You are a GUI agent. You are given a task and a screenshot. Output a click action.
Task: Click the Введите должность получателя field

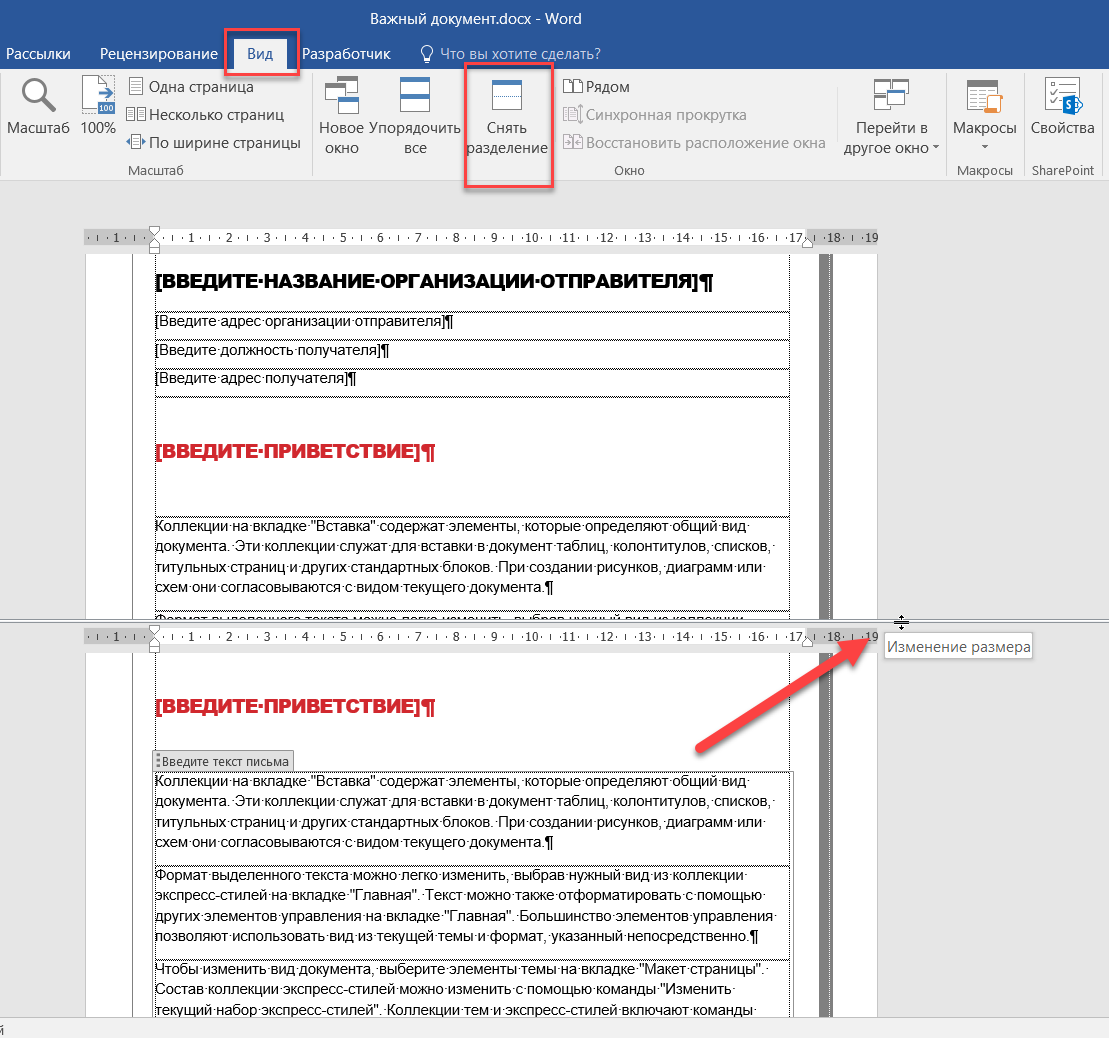272,350
